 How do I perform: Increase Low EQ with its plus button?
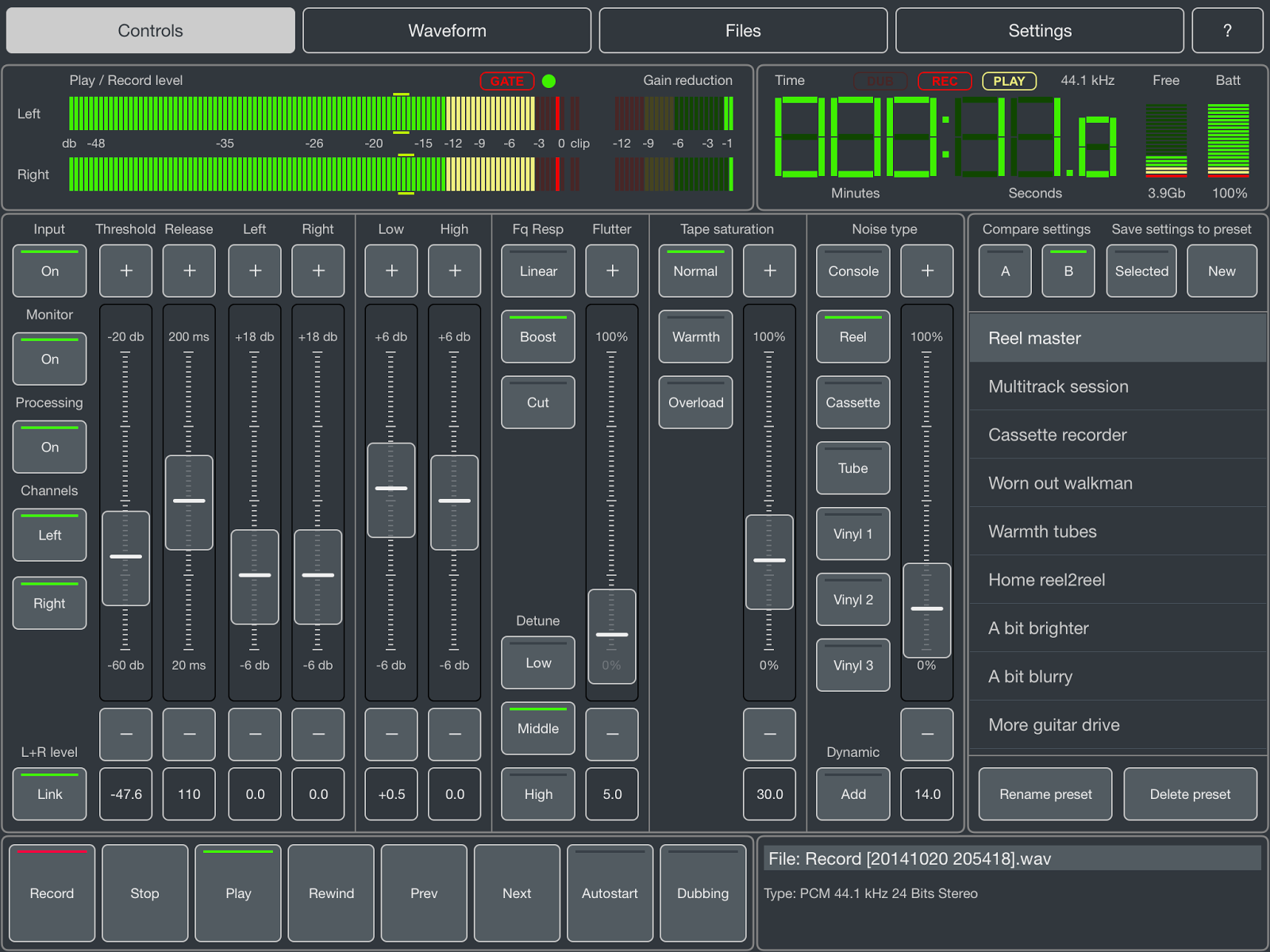point(391,271)
